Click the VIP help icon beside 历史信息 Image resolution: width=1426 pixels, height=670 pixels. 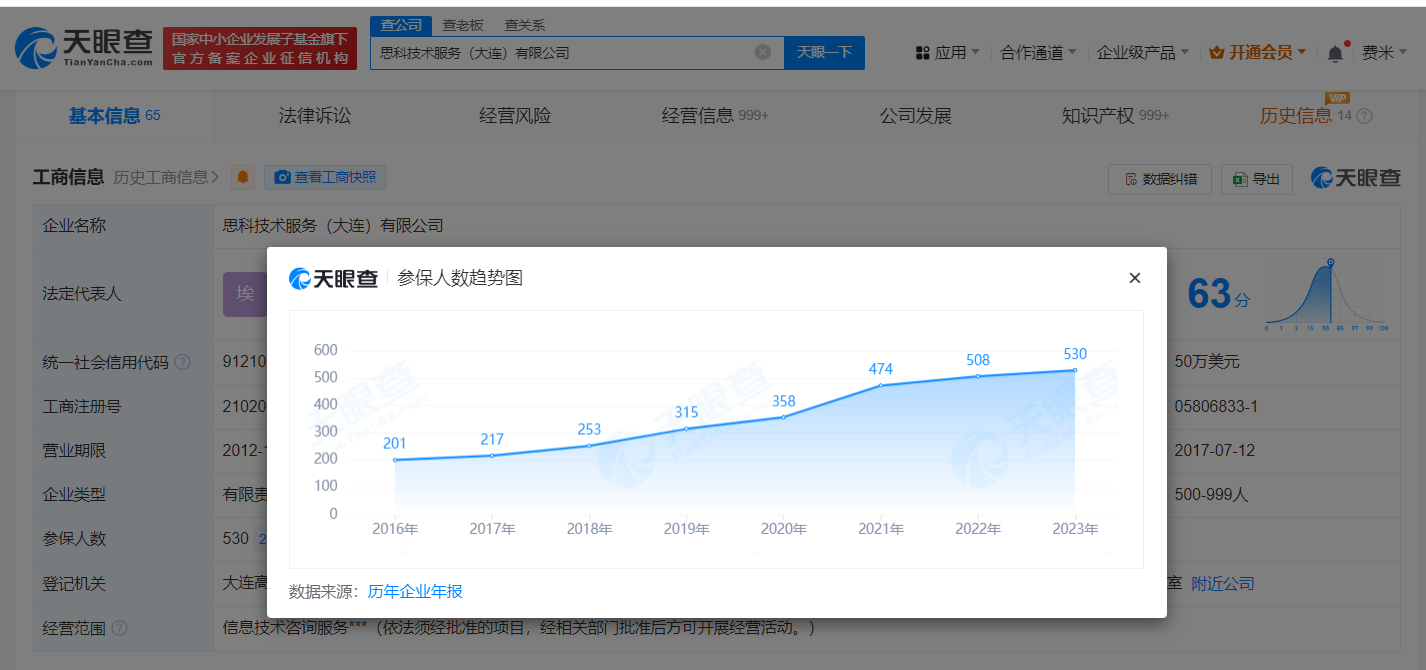click(x=1363, y=115)
